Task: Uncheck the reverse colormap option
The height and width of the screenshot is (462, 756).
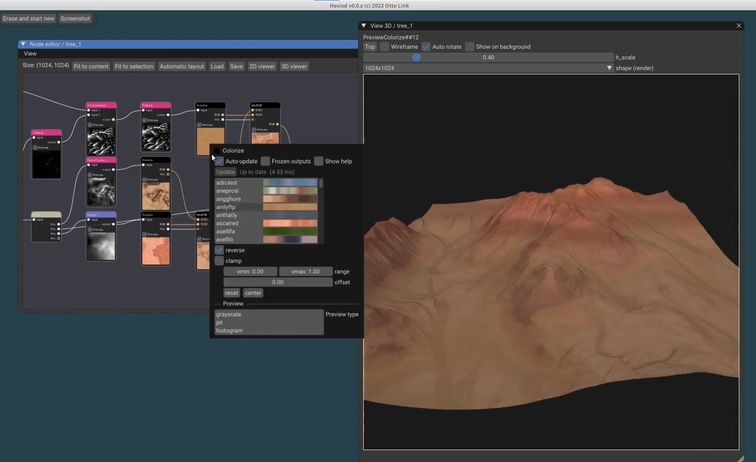Action: click(219, 250)
